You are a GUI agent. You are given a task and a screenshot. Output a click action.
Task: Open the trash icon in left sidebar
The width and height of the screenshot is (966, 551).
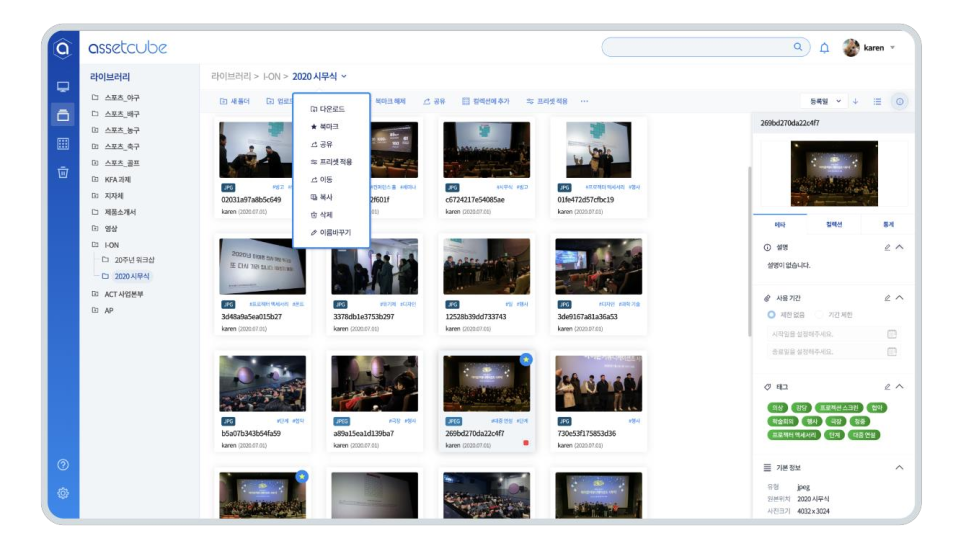pos(63,172)
